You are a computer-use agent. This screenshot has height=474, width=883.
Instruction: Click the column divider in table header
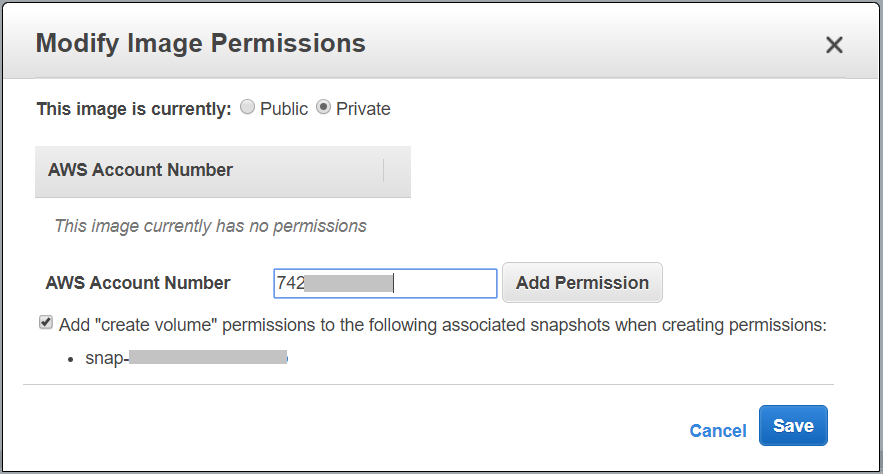384,170
